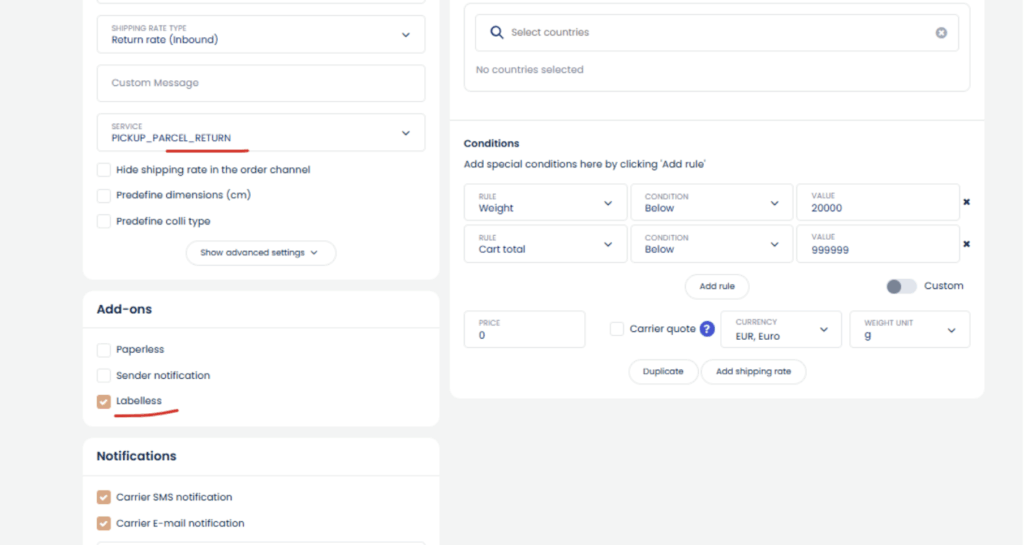1024x545 pixels.
Task: Click the Price input field
Action: click(524, 329)
